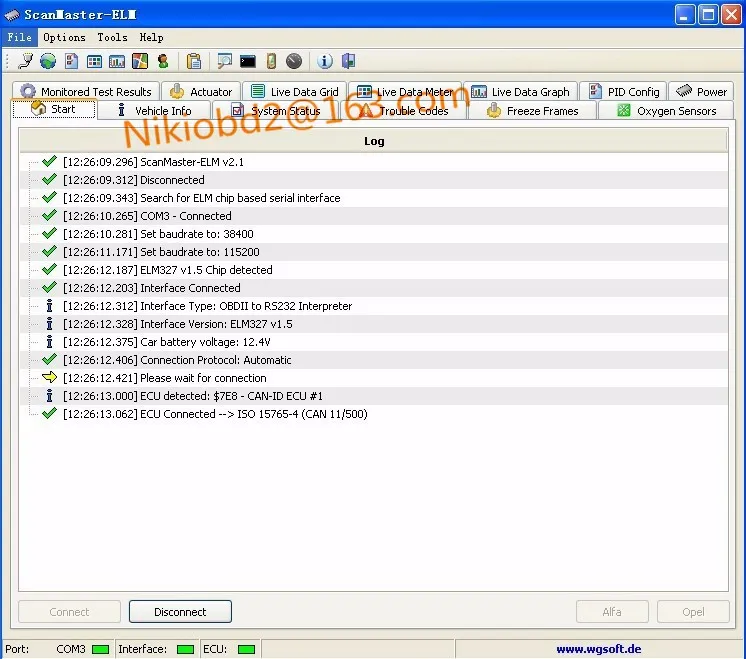This screenshot has width=746, height=659.
Task: Select log row 'Disconnected'
Action: coord(374,180)
